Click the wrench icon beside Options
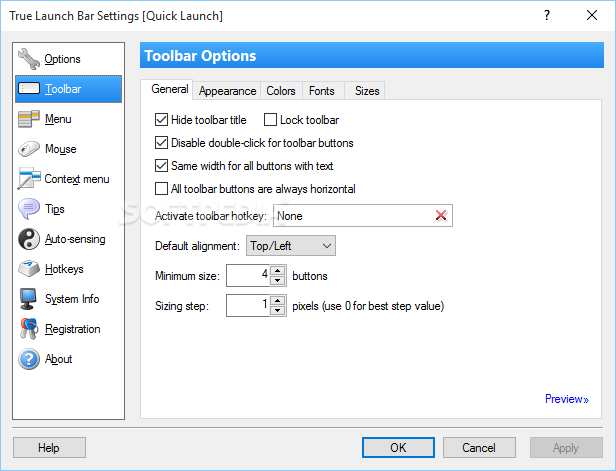Viewport: 616px width, 471px height. [29, 59]
